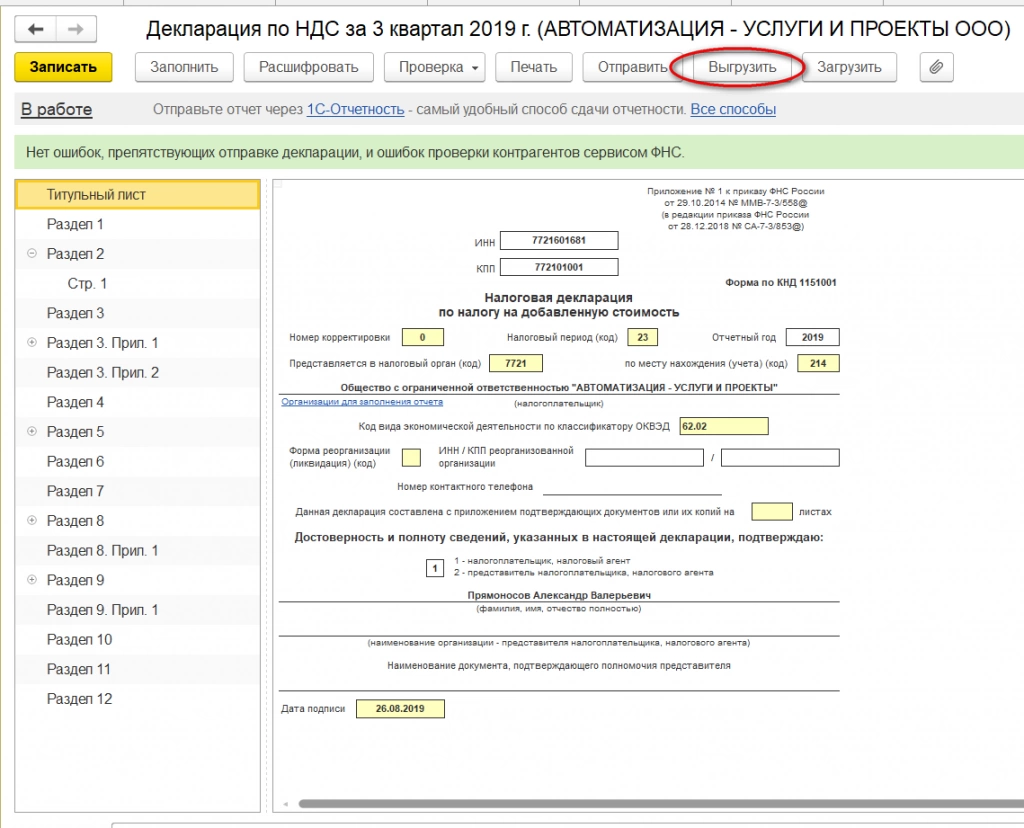Open the 1С-Отчетность link
The image size is (1024, 828).
coord(355,109)
